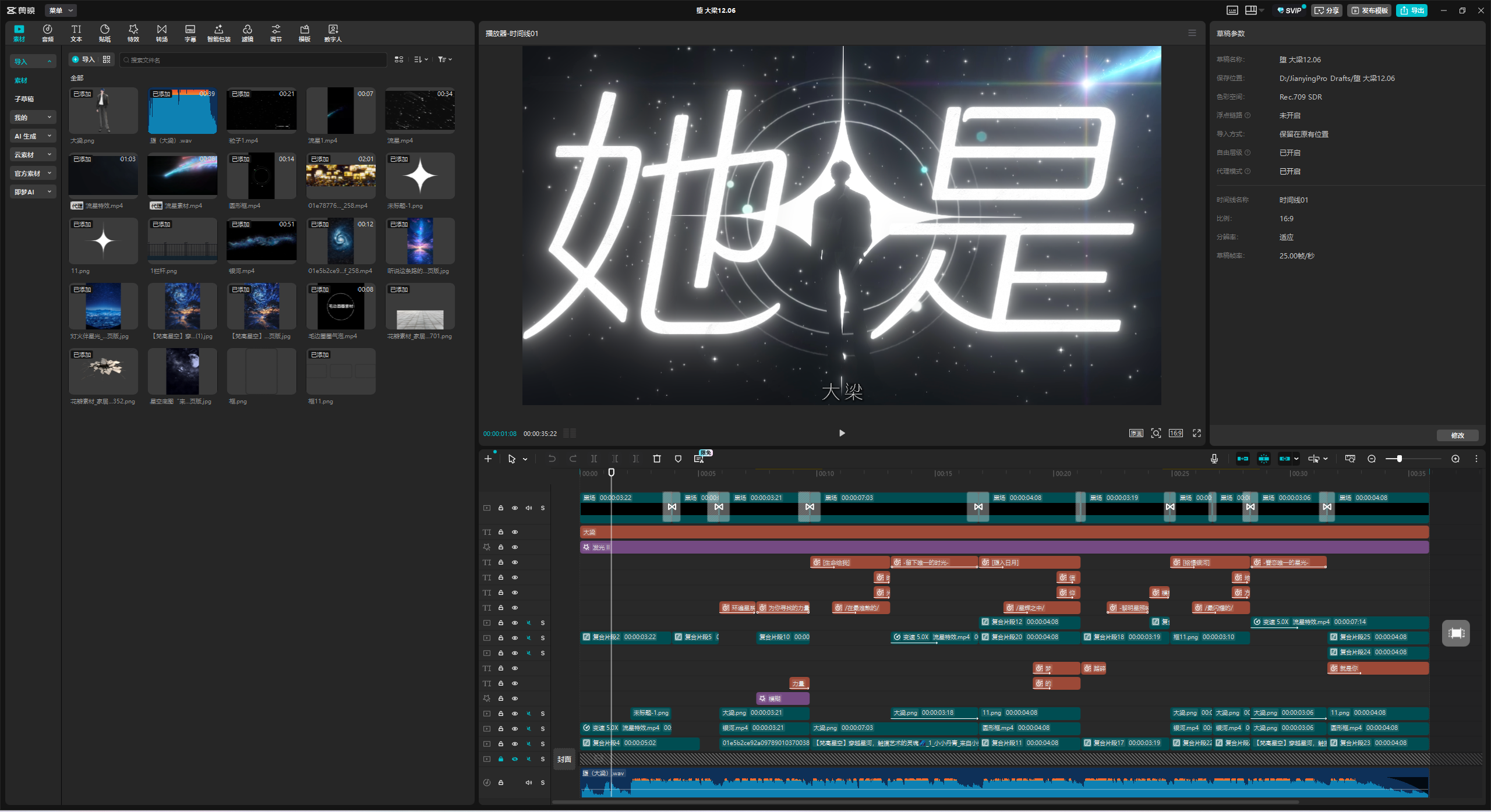Open the 转场 transitions panel
The image size is (1491, 812).
(161, 33)
